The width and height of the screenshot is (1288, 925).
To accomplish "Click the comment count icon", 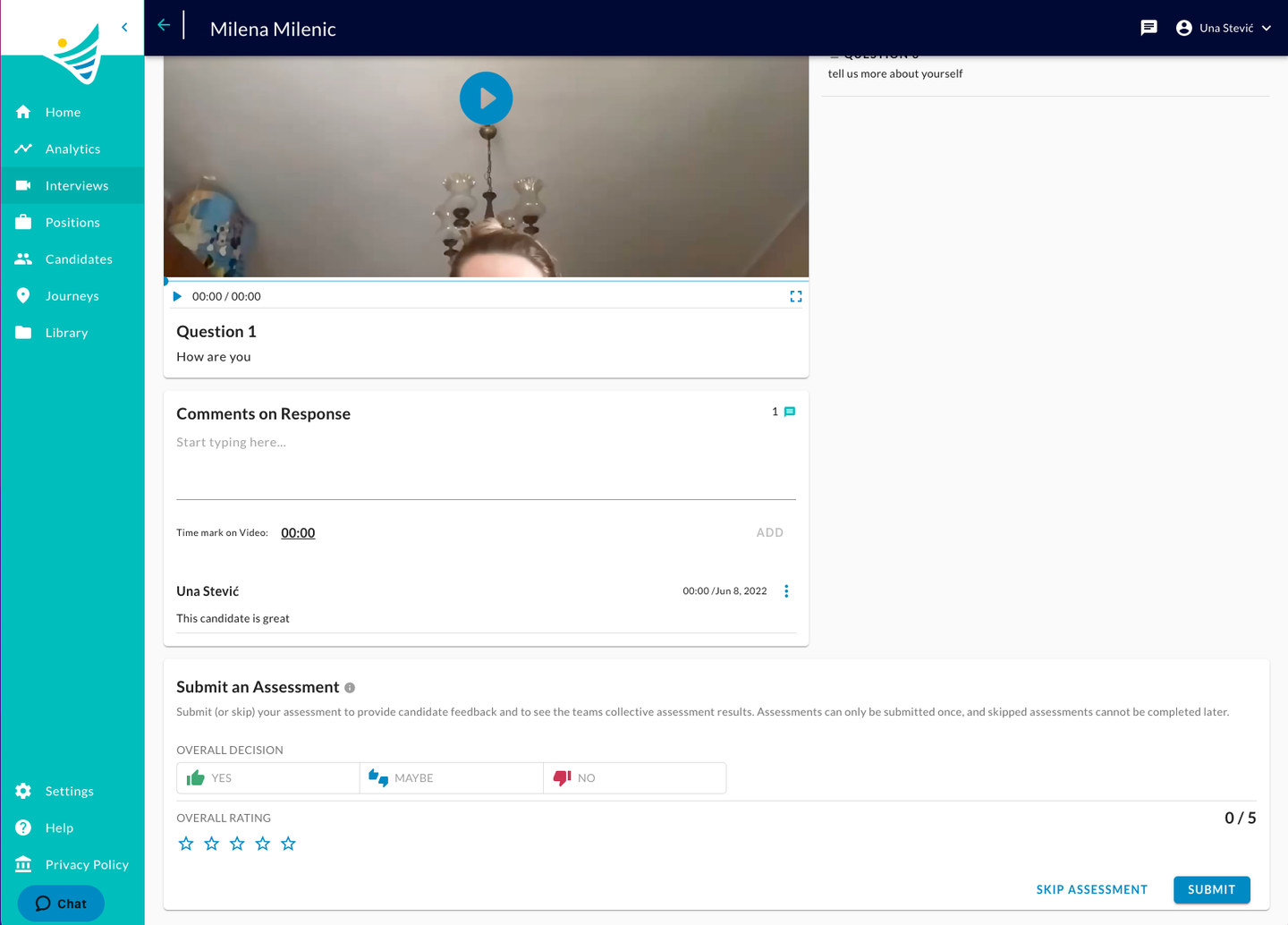I will click(x=790, y=412).
